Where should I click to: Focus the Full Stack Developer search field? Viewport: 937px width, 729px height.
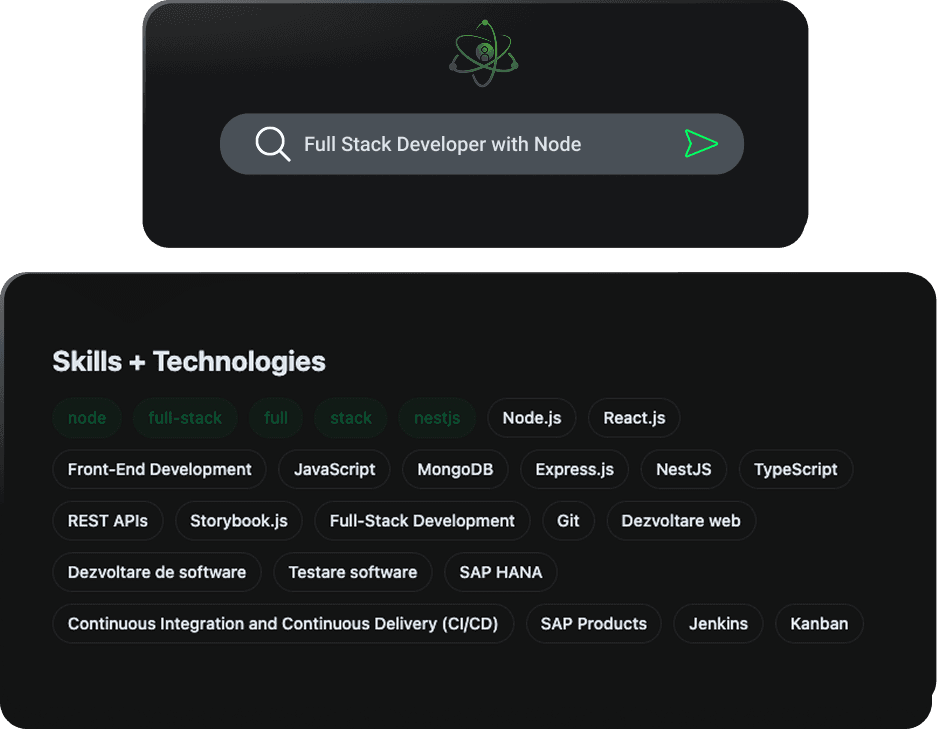482,144
